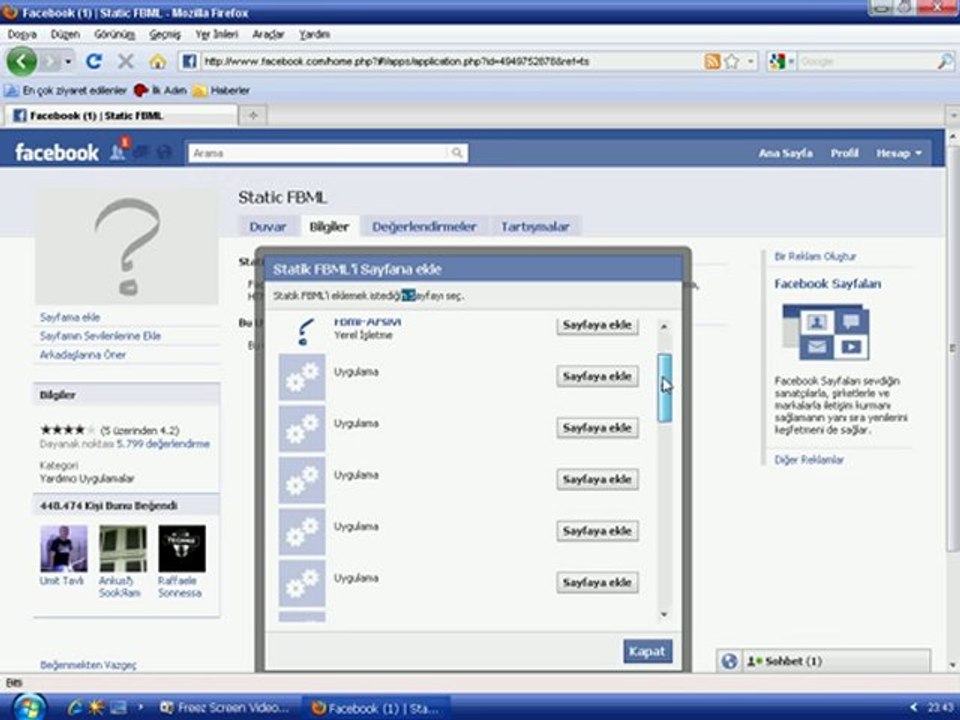Go to Ana Sayfa
960x720 pixels.
click(786, 153)
